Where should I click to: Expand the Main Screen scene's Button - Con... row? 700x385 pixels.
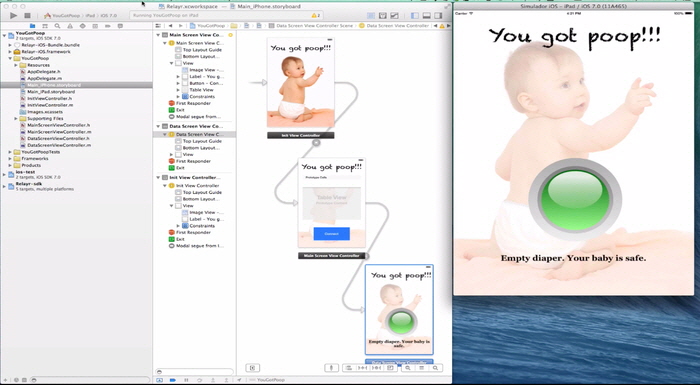click(178, 84)
